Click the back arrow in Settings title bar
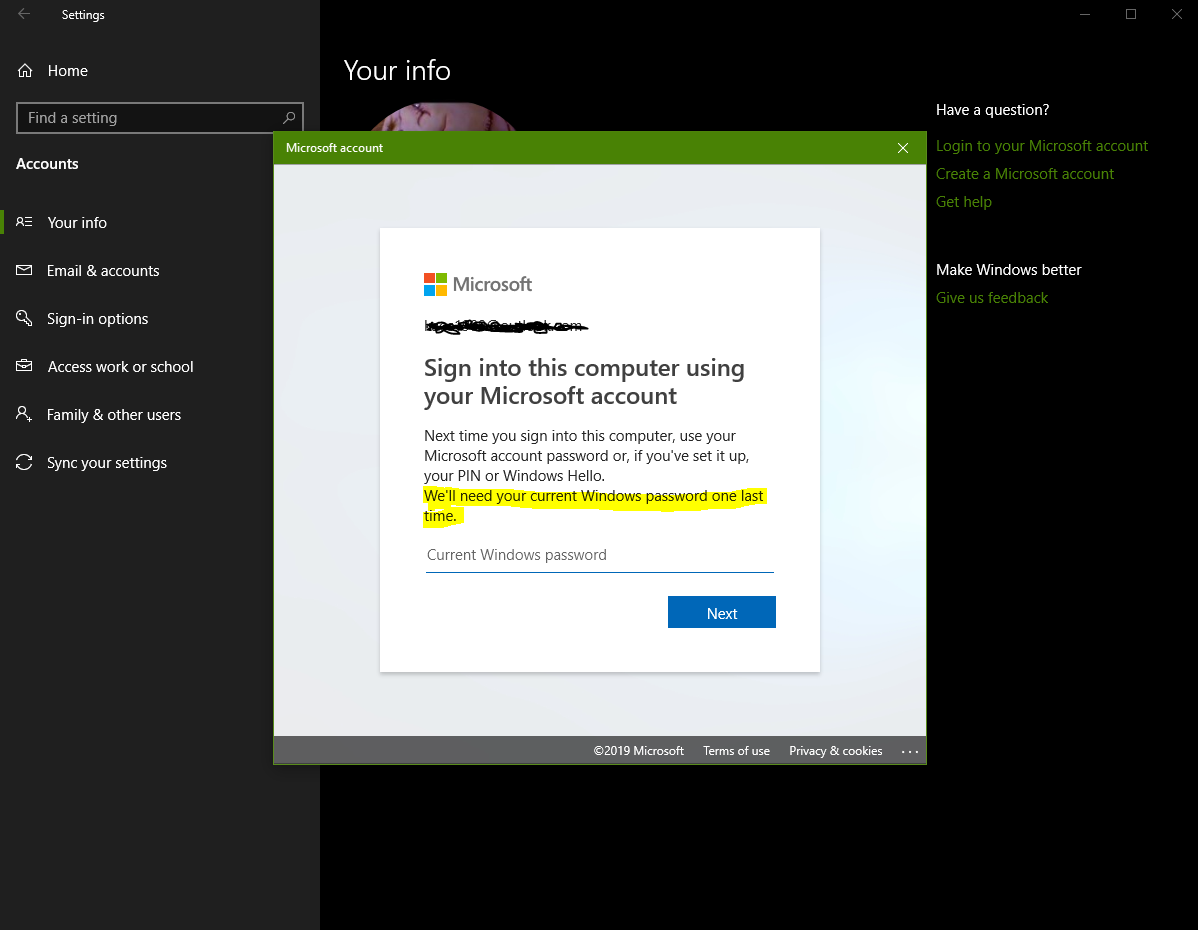 point(24,14)
